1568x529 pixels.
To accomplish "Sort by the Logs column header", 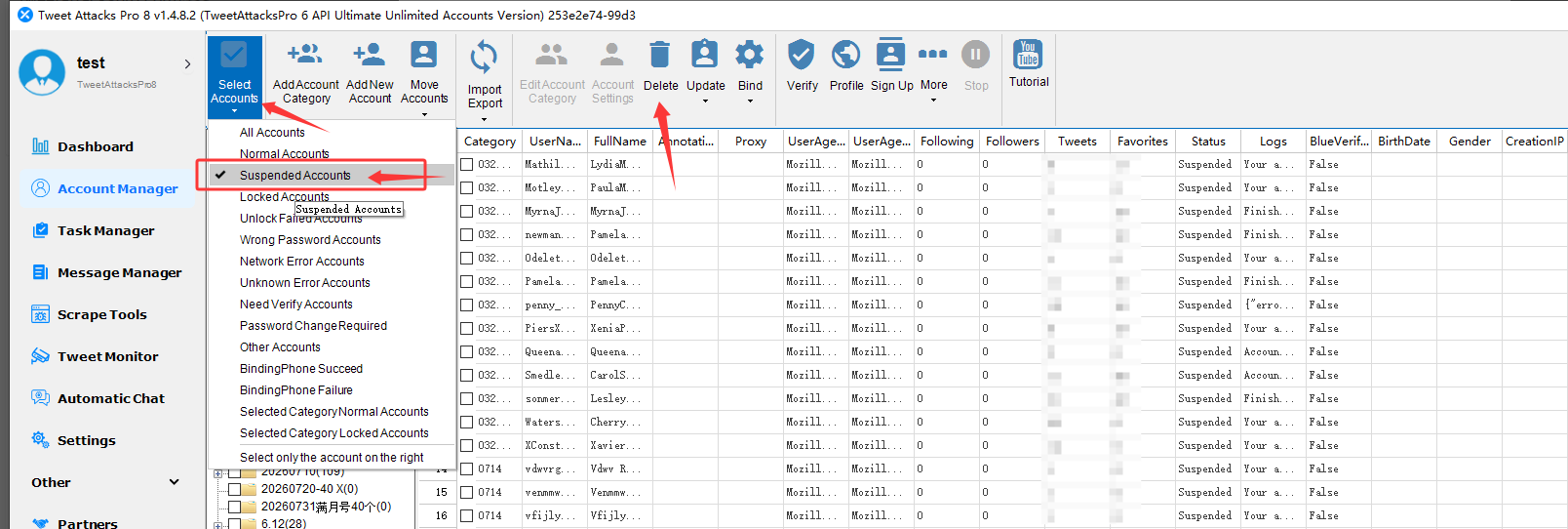I will pyautogui.click(x=1274, y=142).
